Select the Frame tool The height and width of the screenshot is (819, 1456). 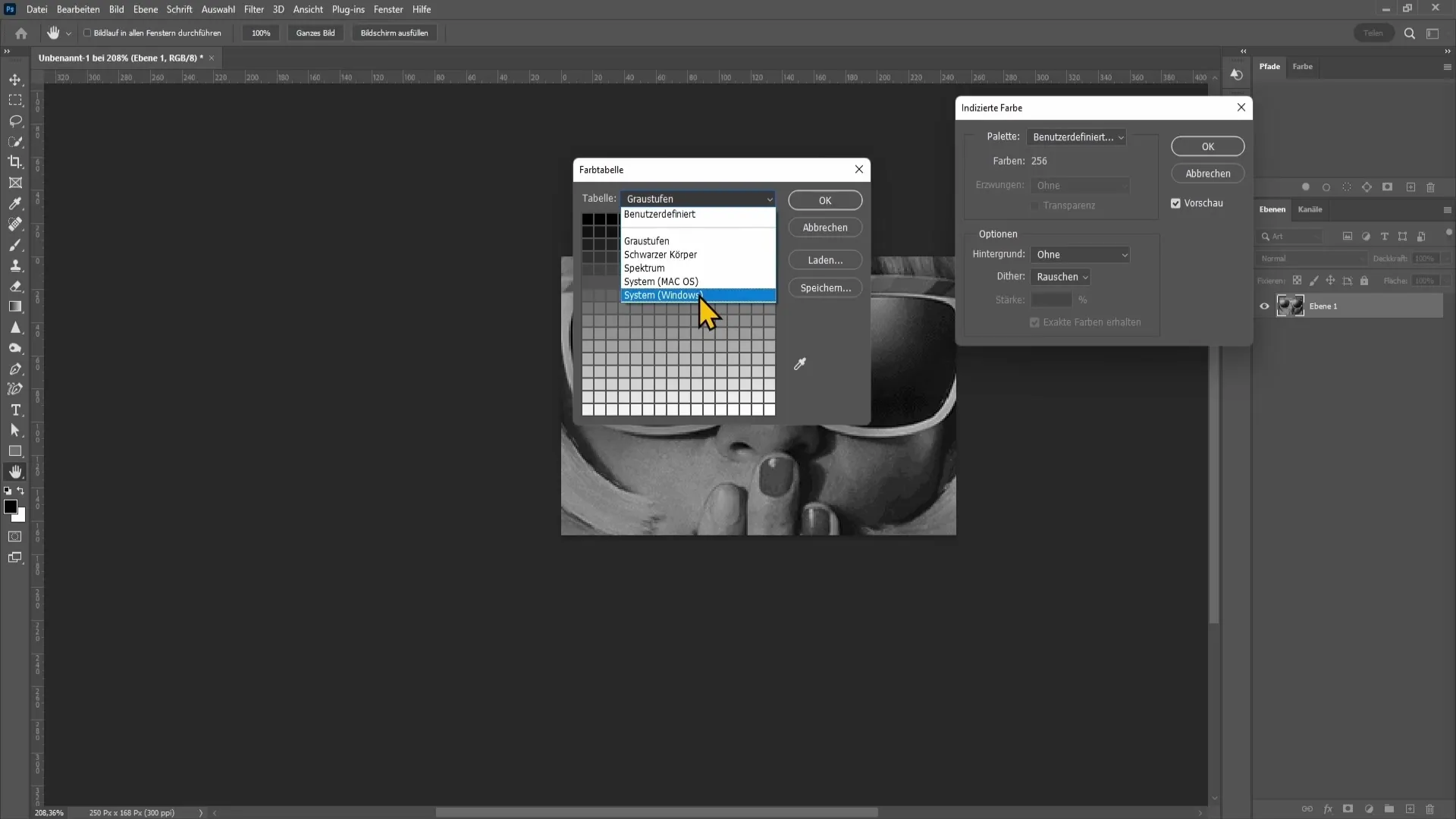pos(15,183)
